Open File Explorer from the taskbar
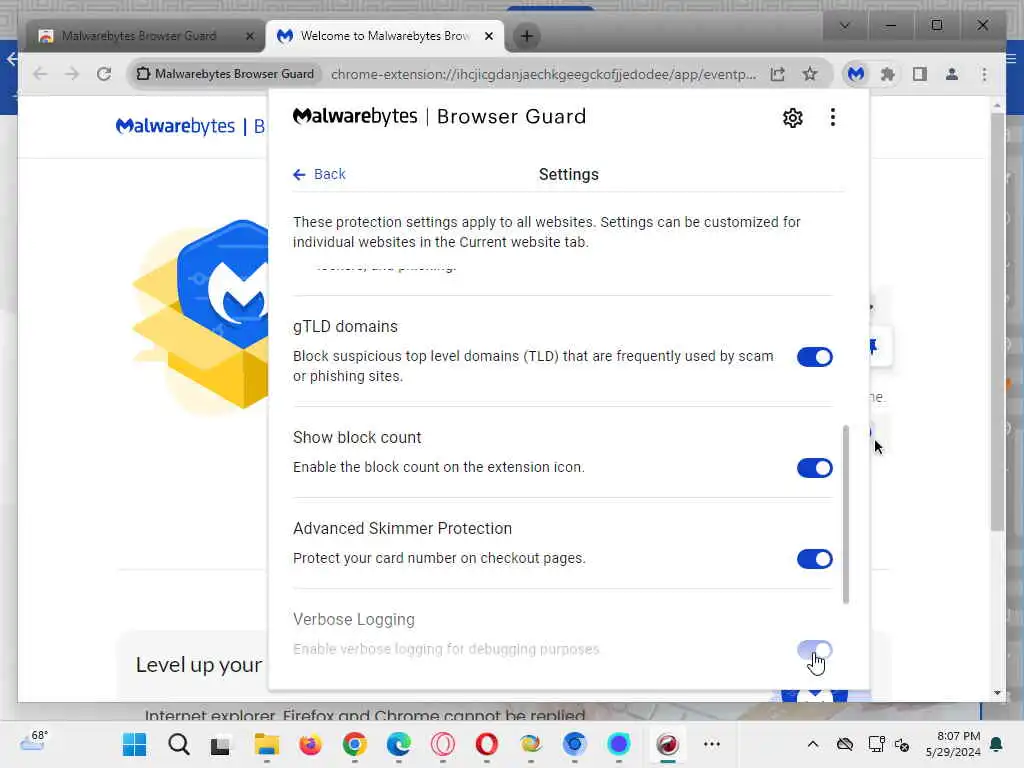1024x768 pixels. click(x=266, y=744)
